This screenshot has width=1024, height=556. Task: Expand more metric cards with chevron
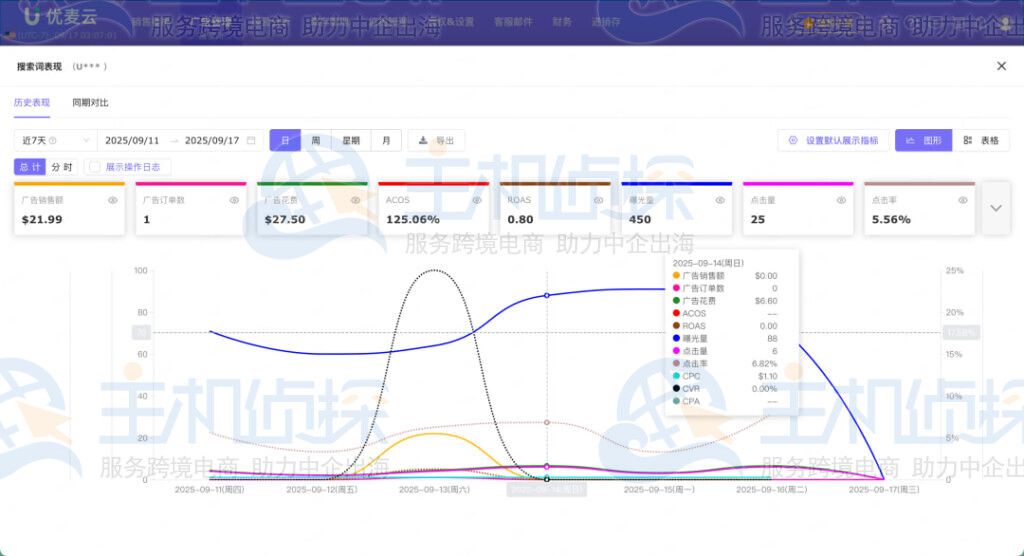[995, 208]
